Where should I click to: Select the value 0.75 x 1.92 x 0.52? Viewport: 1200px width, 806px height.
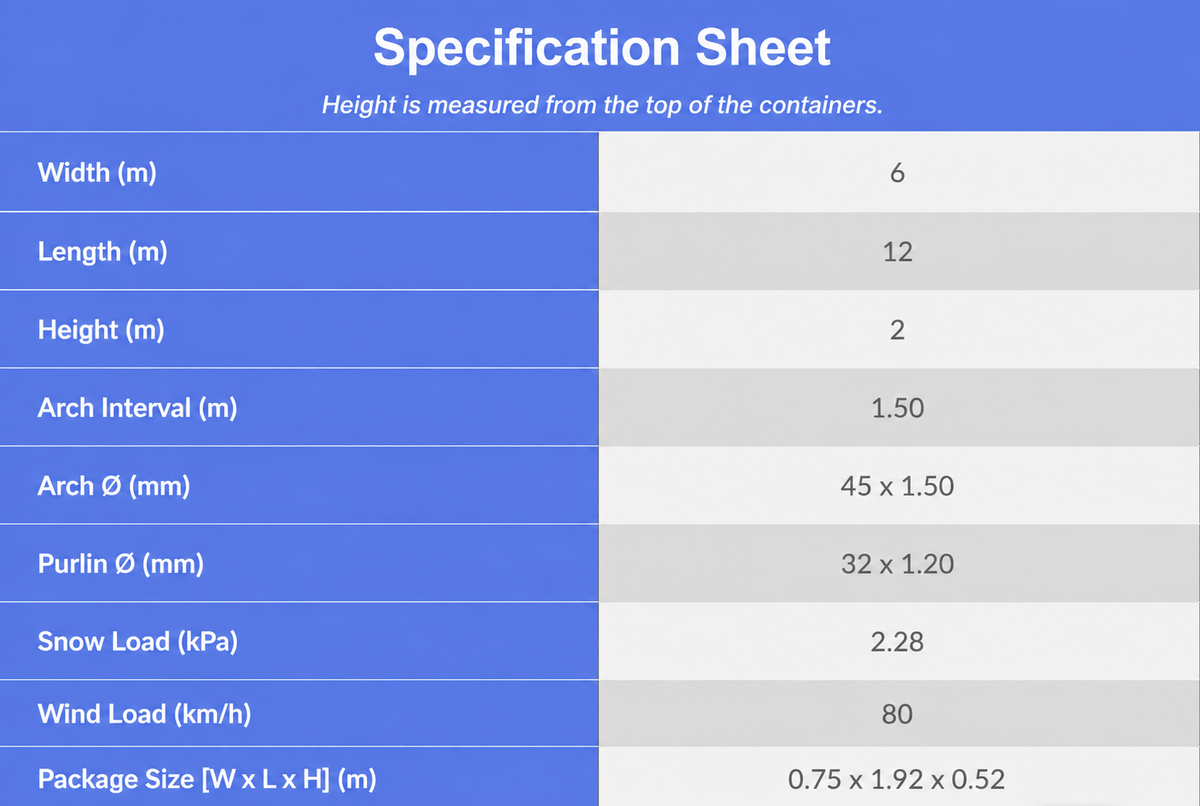[x=897, y=780]
